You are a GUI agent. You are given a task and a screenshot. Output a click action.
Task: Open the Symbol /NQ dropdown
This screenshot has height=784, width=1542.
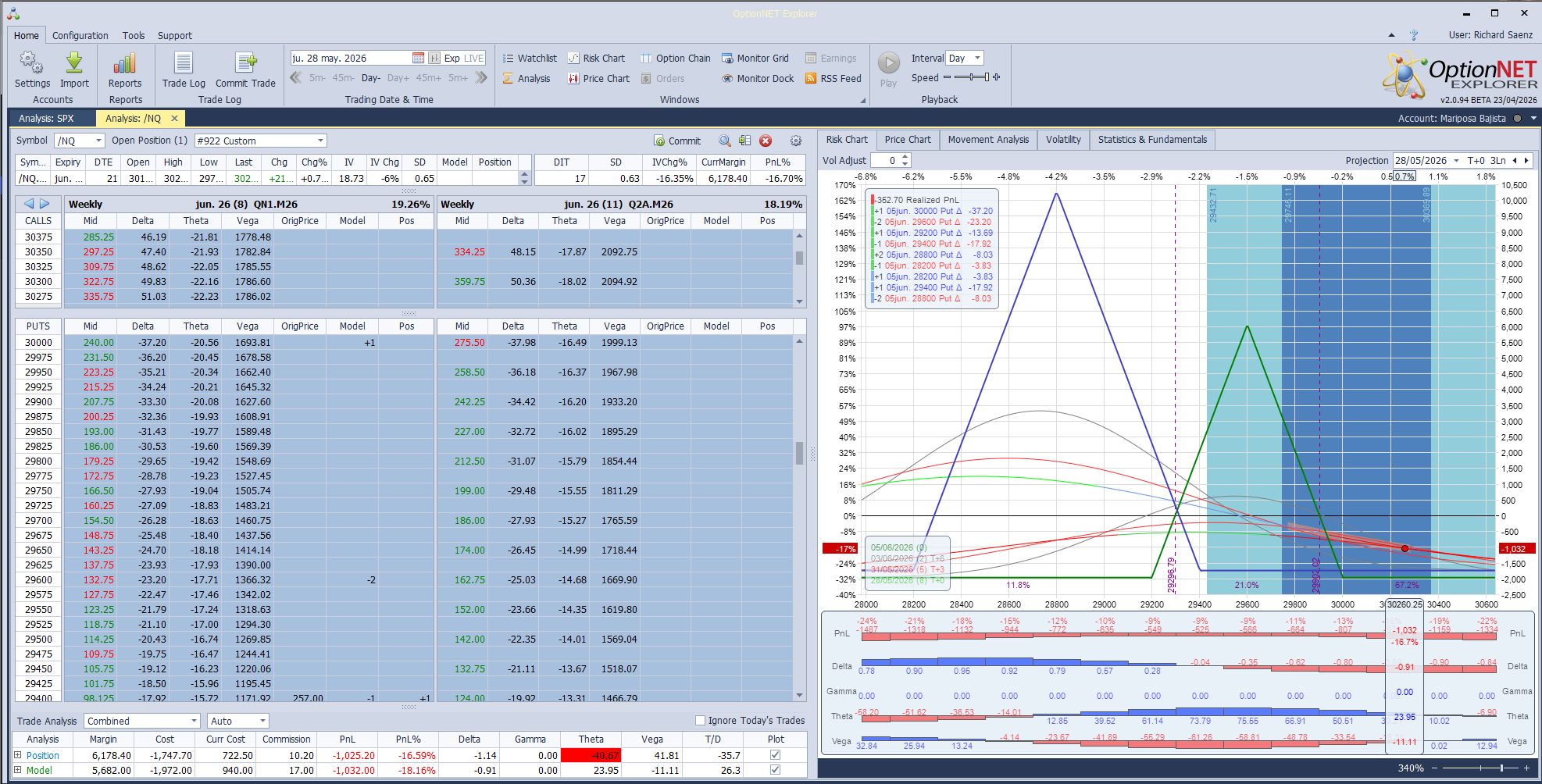tap(80, 141)
